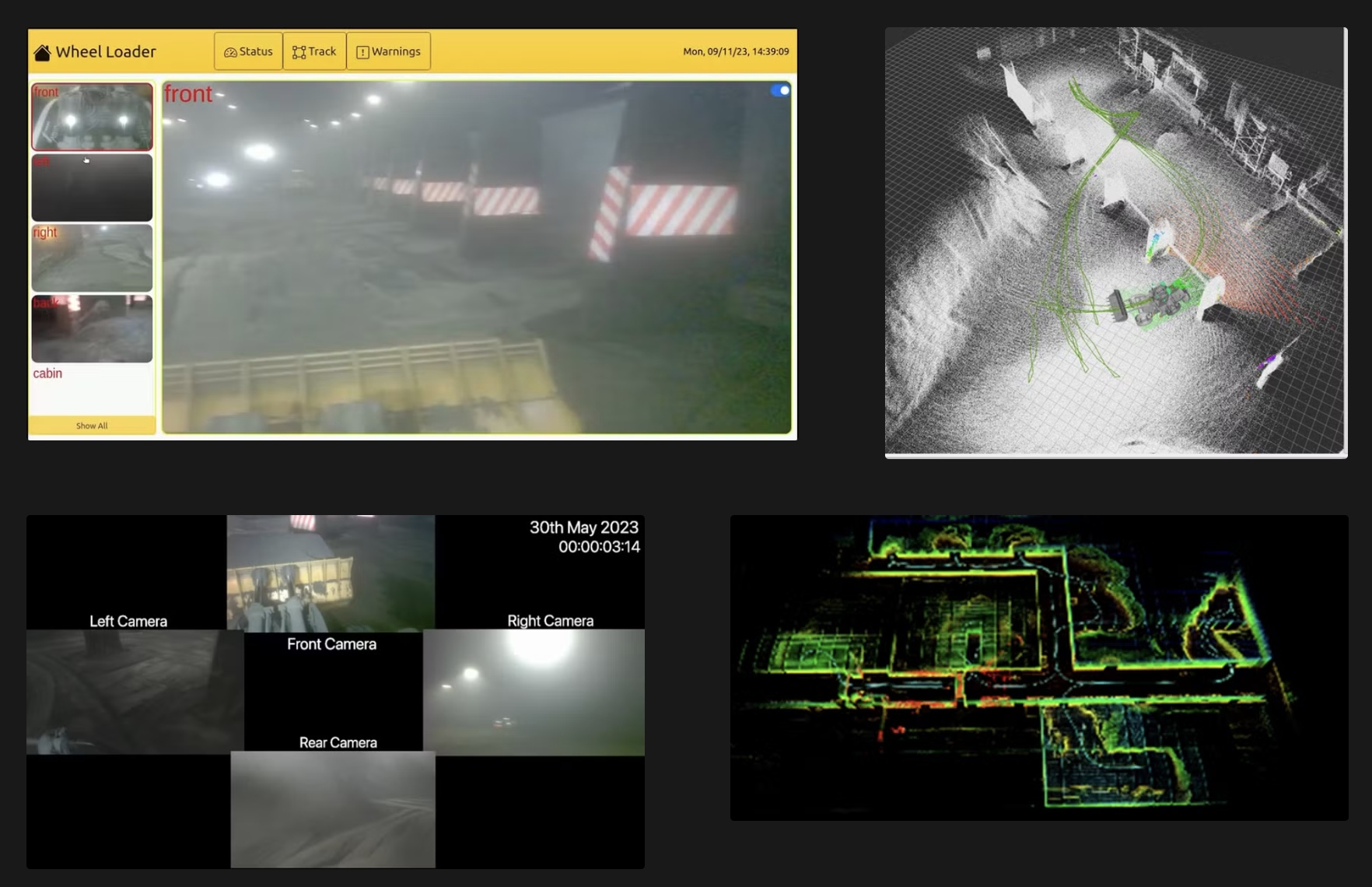The width and height of the screenshot is (1372, 887).
Task: Click the 3D point cloud wheel loader model
Action: point(1151,302)
